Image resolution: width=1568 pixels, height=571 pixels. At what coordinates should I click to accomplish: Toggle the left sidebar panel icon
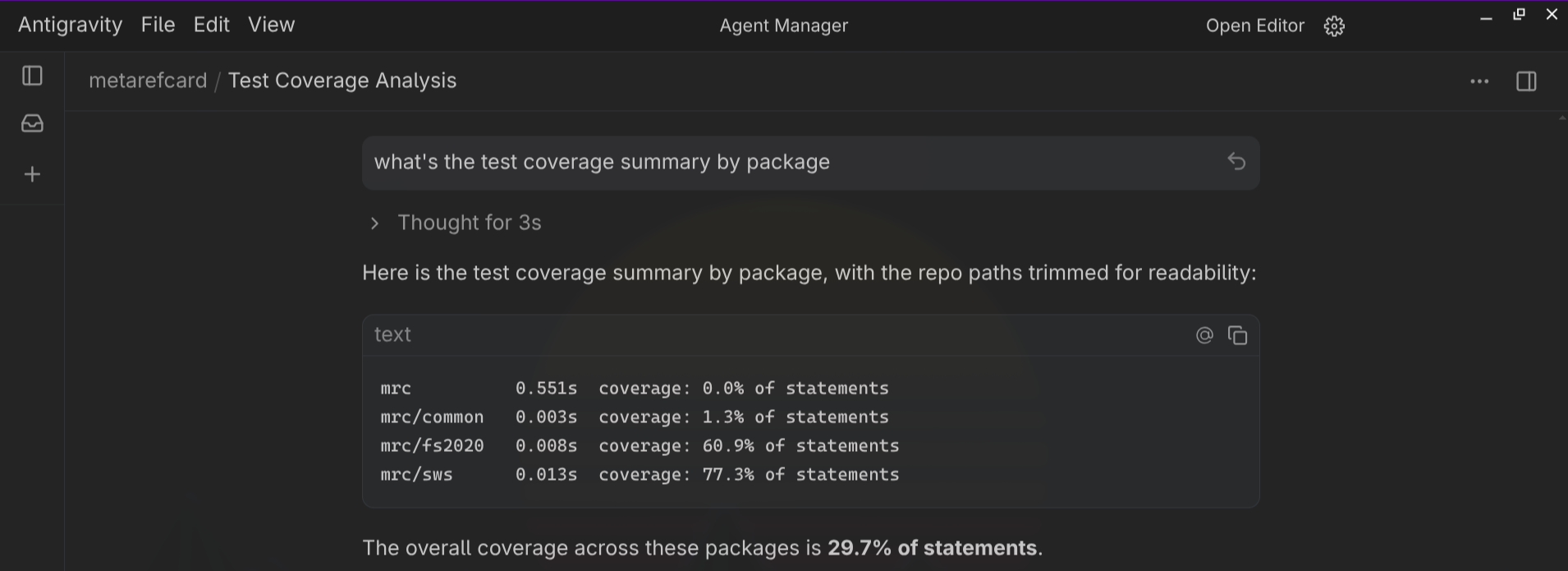(x=32, y=76)
